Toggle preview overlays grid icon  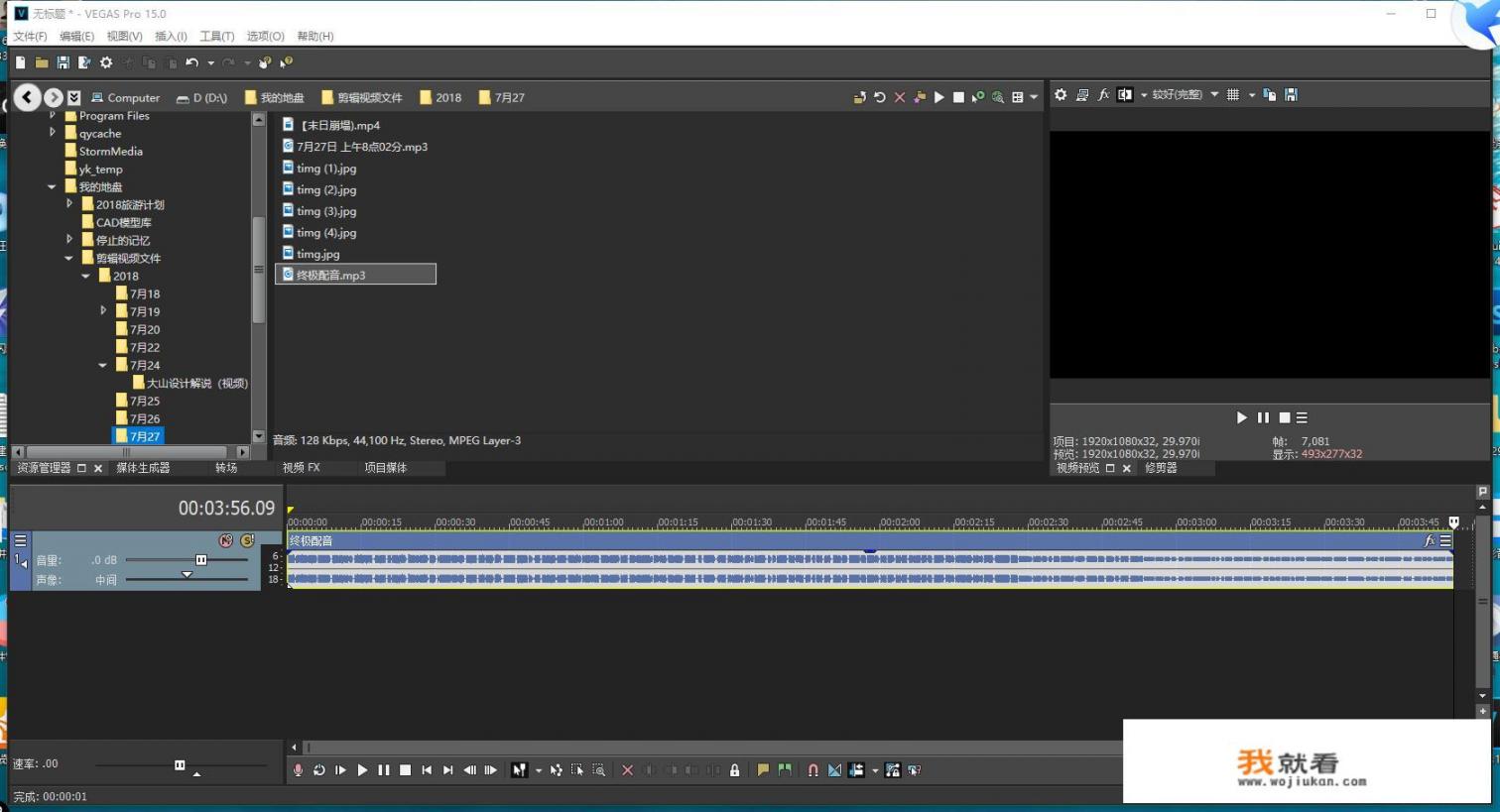click(x=1233, y=95)
